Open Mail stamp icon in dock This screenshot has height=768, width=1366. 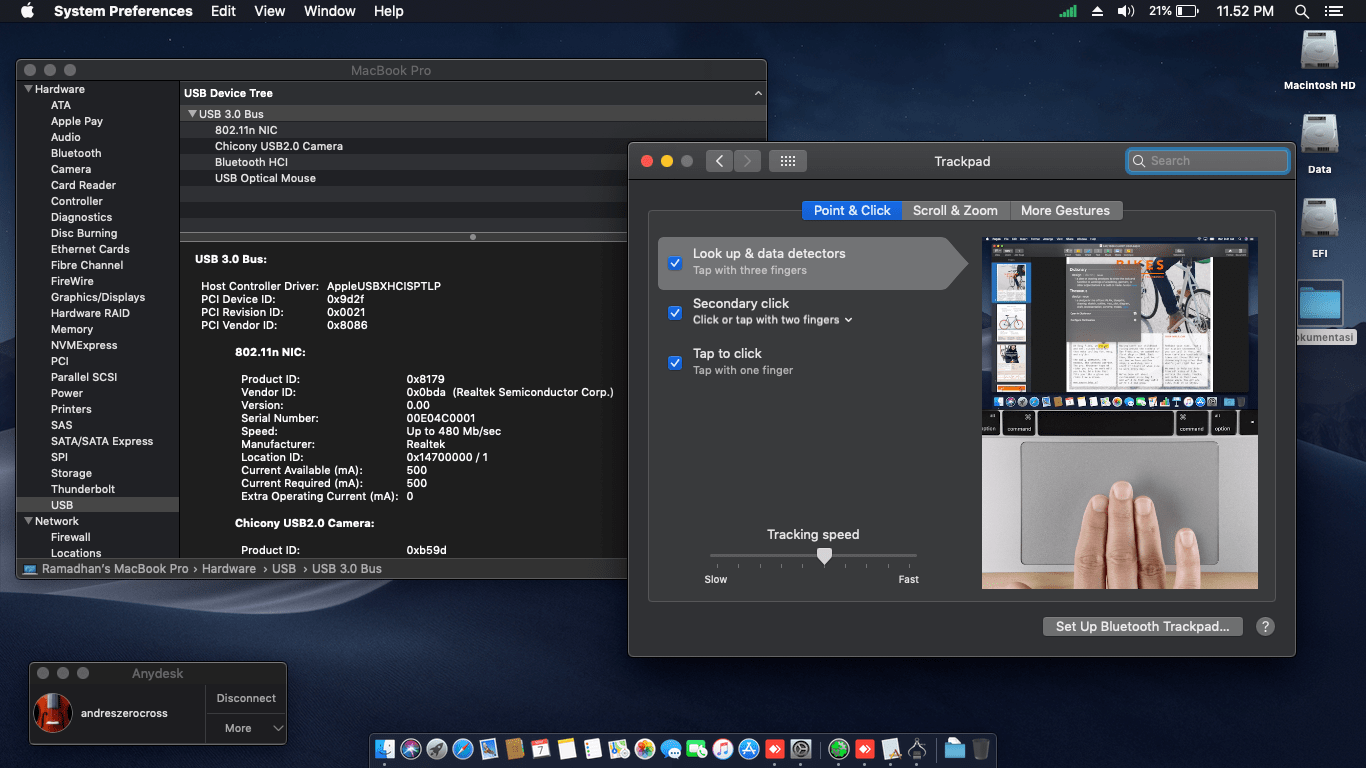point(489,748)
